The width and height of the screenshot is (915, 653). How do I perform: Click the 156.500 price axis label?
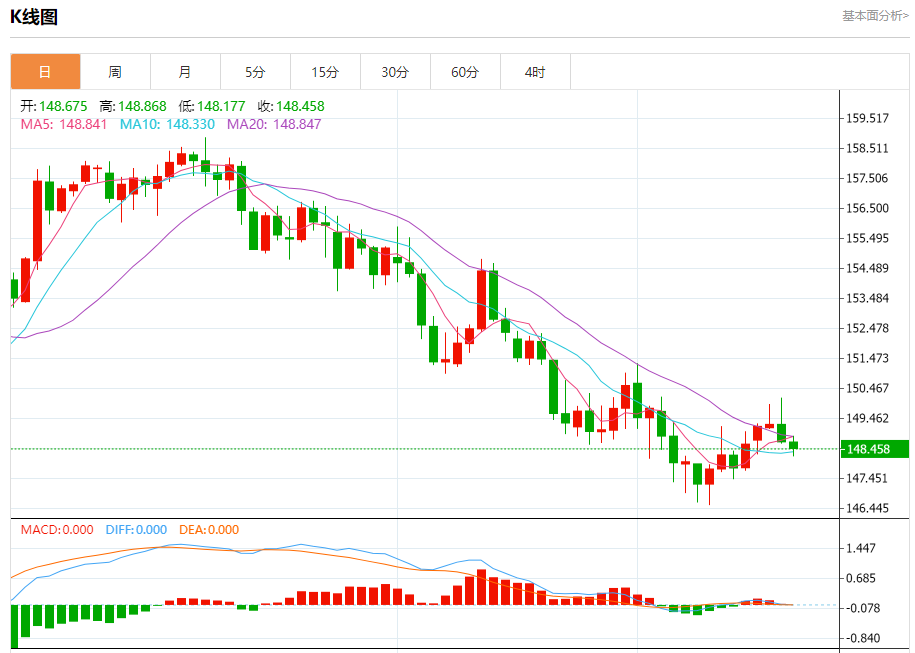click(x=867, y=208)
